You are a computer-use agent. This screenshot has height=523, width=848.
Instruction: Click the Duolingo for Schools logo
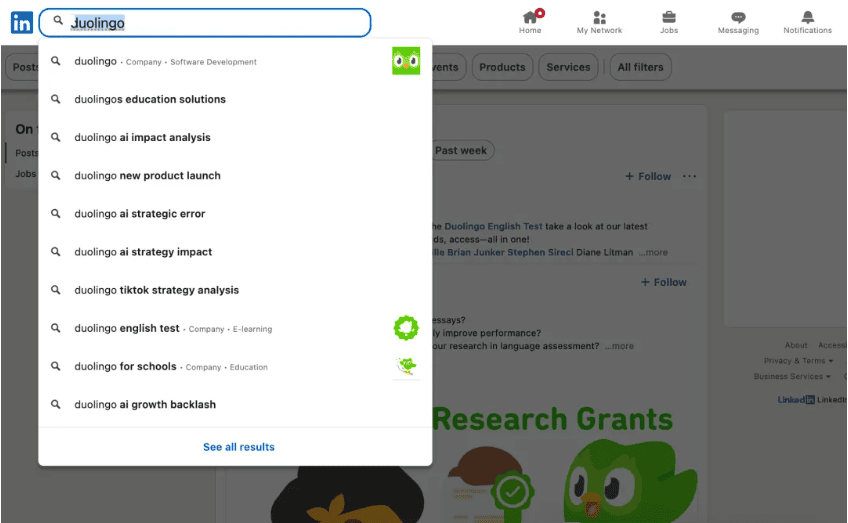click(405, 366)
